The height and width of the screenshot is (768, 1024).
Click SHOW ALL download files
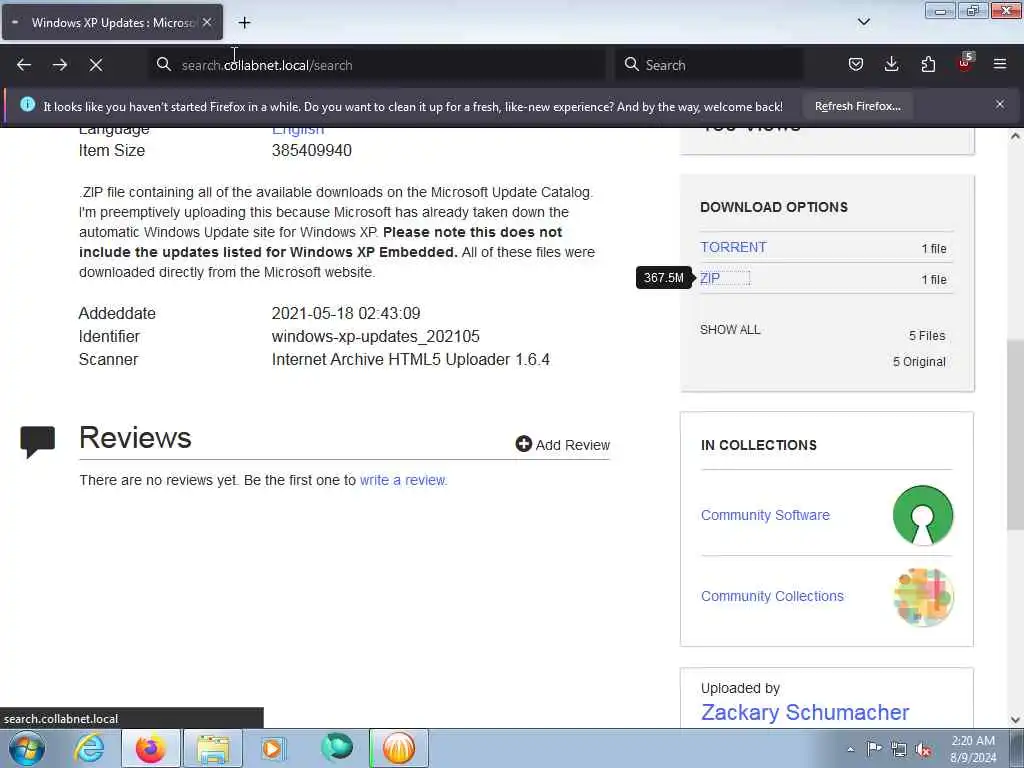click(730, 330)
